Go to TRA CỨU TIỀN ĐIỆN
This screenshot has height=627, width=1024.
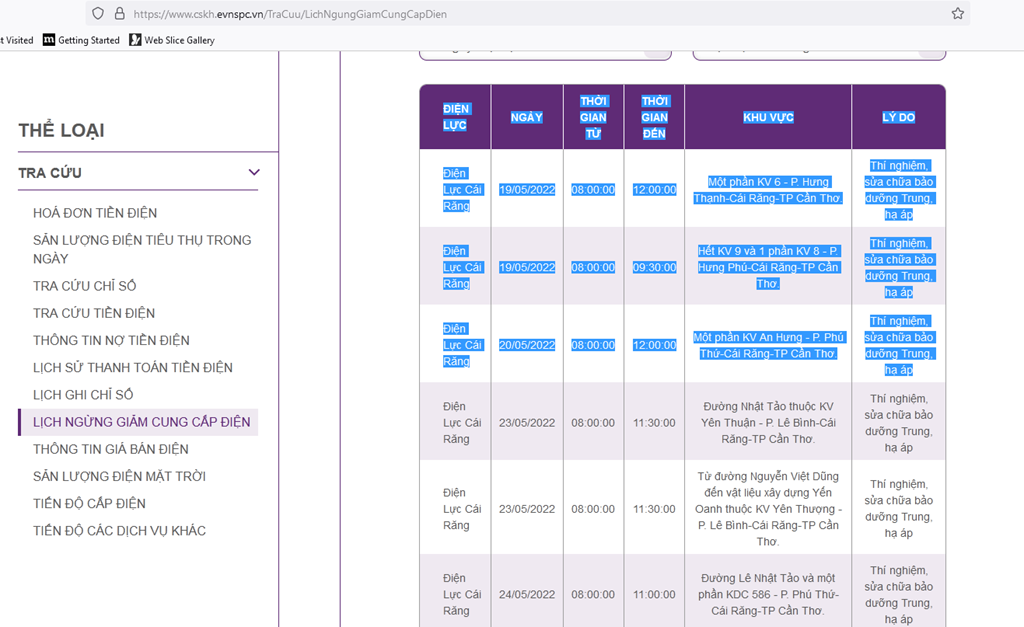94,313
